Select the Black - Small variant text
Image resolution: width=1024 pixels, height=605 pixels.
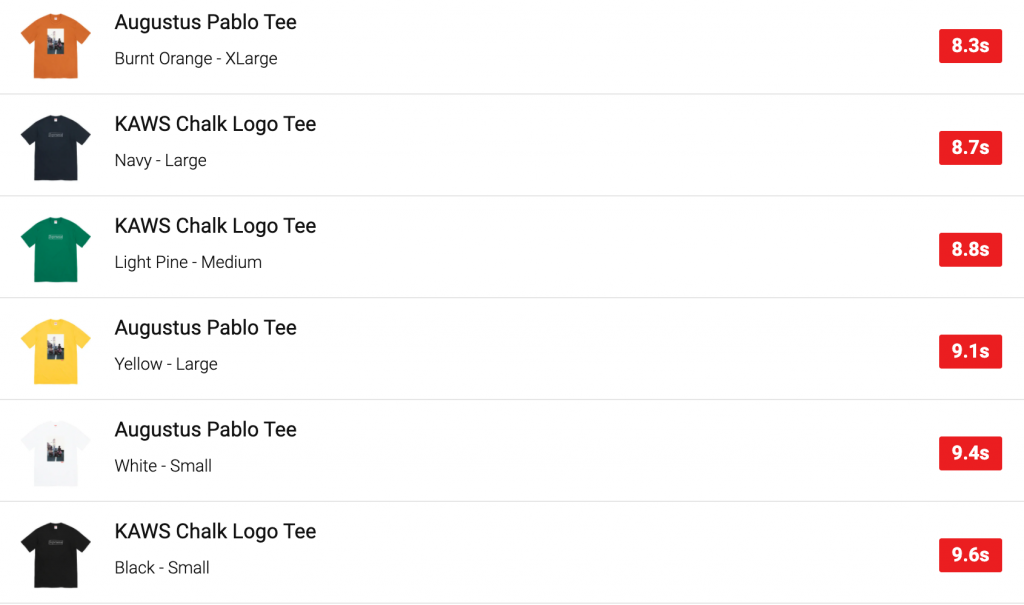point(162,568)
